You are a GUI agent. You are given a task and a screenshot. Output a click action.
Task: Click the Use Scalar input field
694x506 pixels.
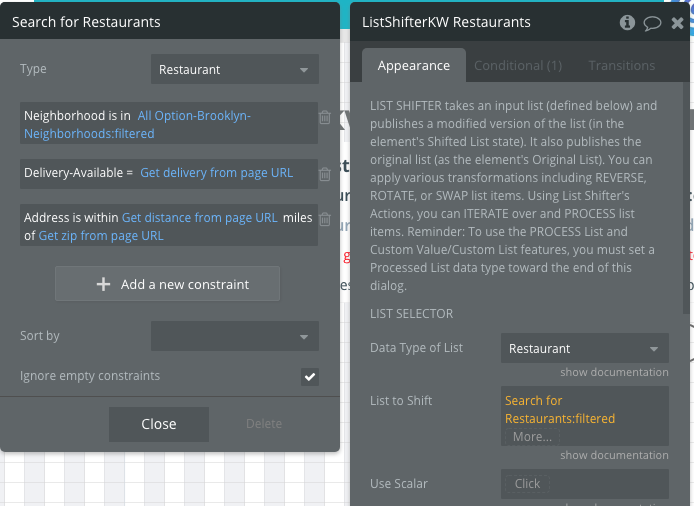[x=584, y=484]
